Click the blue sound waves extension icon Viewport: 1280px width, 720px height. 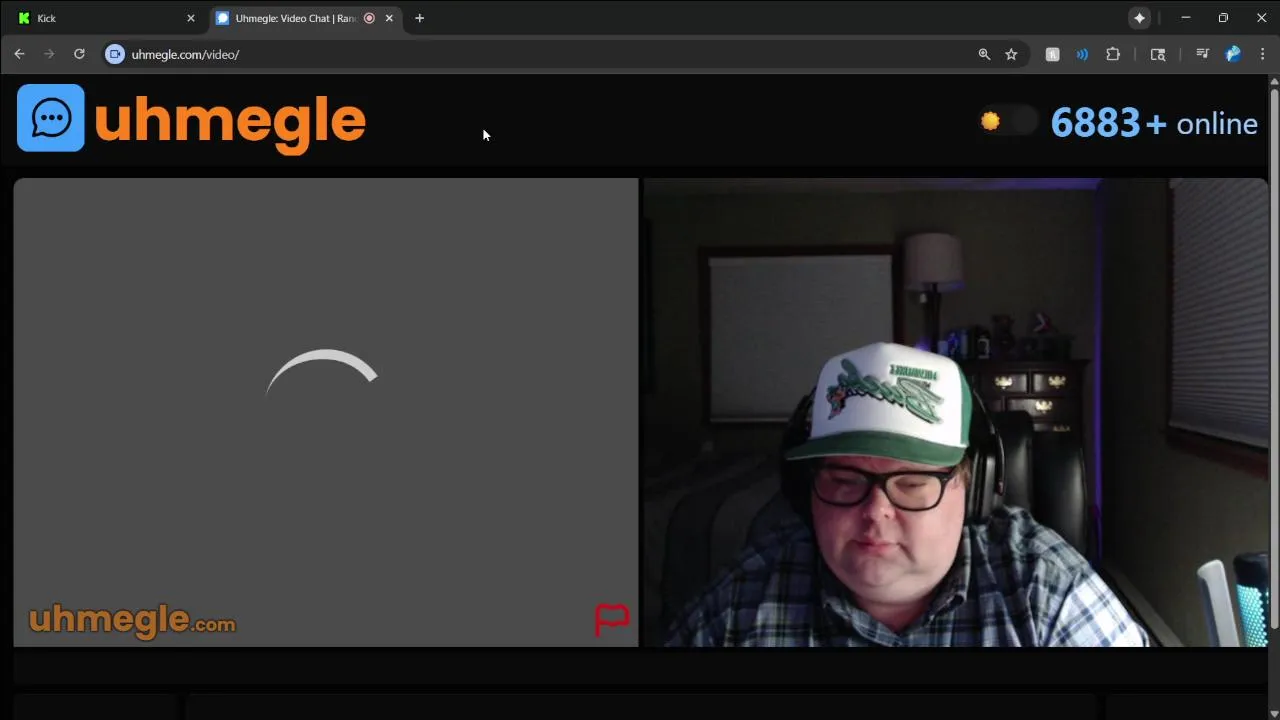point(1082,55)
